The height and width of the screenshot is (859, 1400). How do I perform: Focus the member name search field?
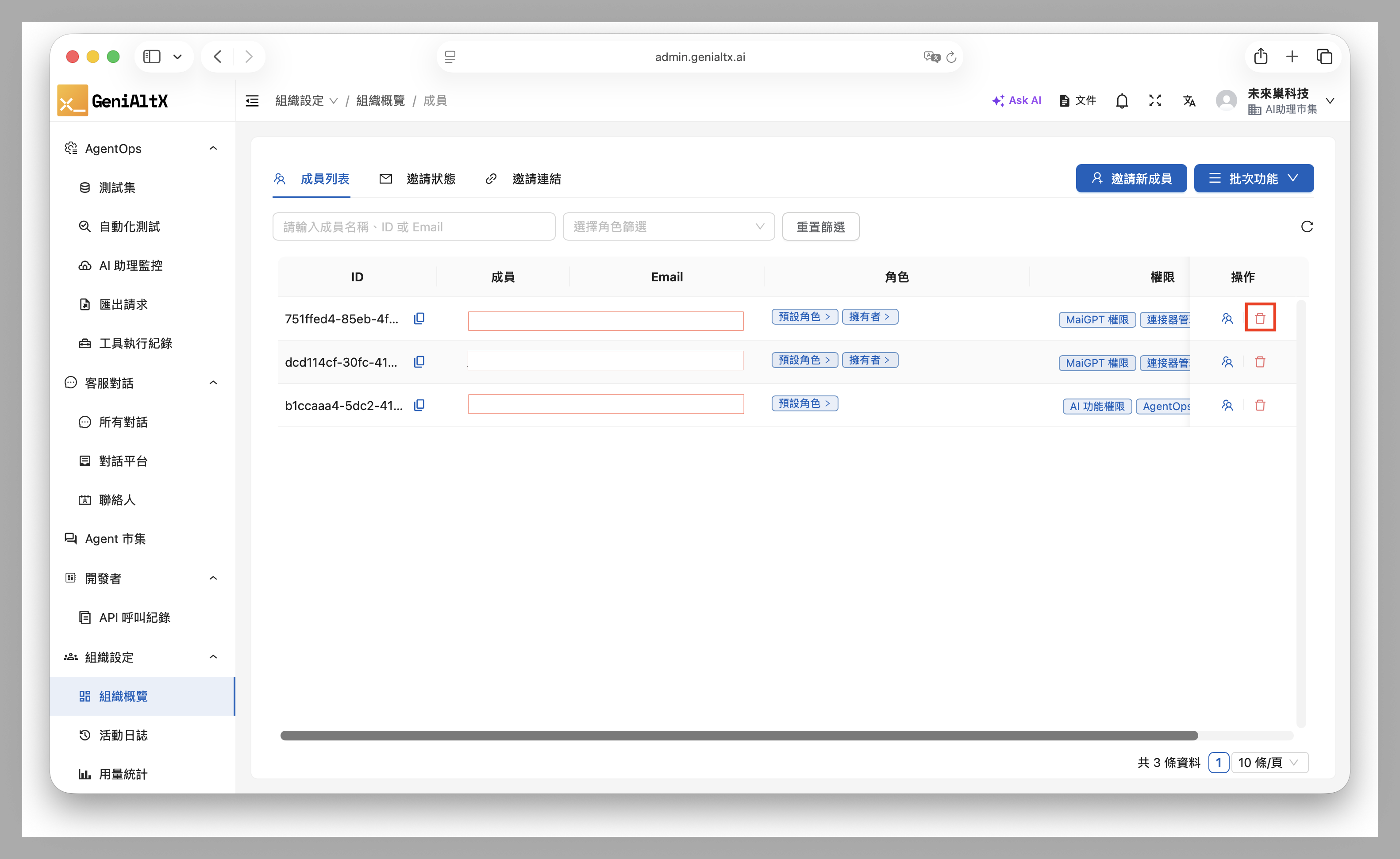[414, 226]
